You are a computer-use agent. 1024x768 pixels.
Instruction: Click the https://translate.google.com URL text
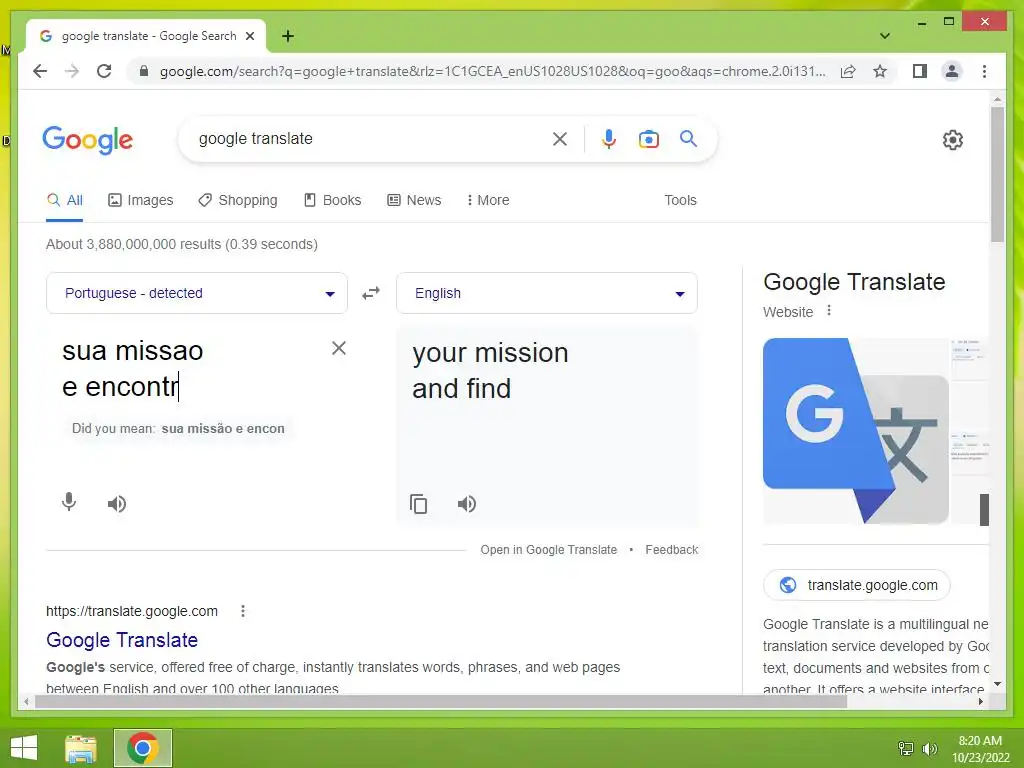(132, 611)
